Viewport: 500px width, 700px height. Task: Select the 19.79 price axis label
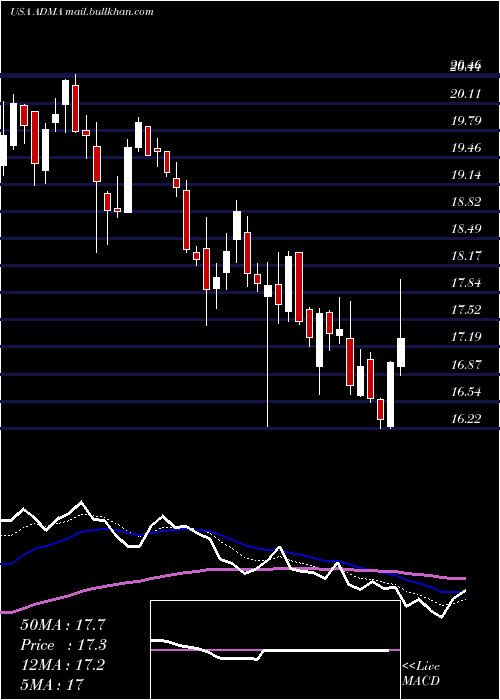tap(466, 121)
